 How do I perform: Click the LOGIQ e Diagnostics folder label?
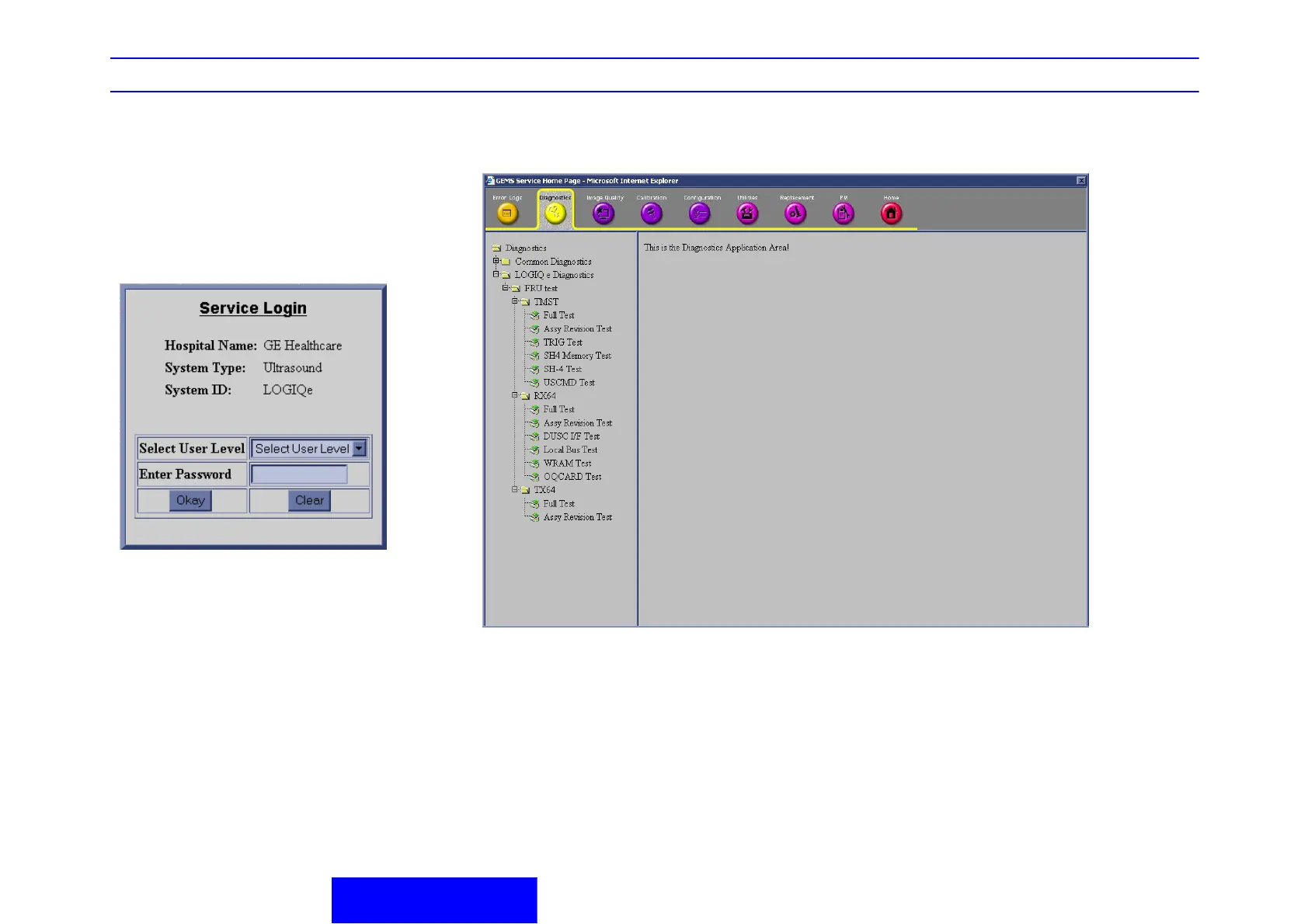[554, 275]
